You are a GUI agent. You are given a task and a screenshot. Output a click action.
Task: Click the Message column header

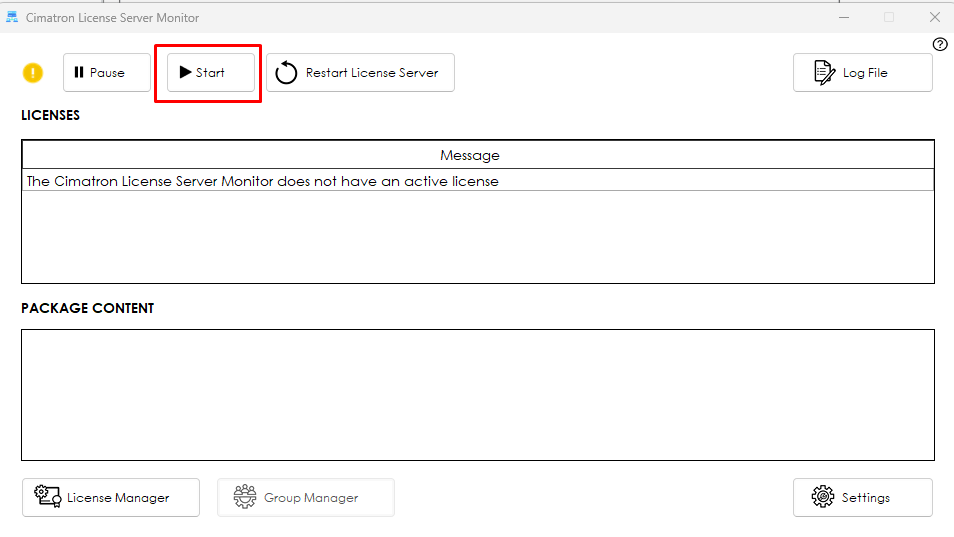coord(478,155)
